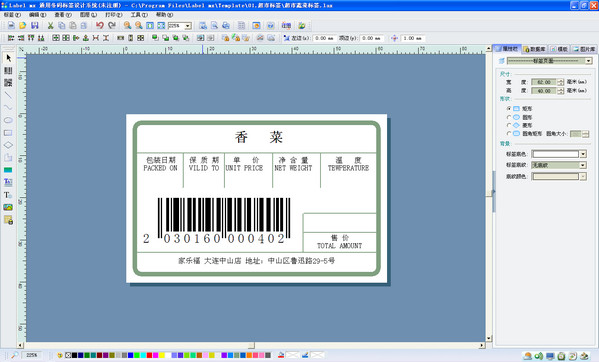Pick the yellow color swatch in bottom palette

pos(162,355)
